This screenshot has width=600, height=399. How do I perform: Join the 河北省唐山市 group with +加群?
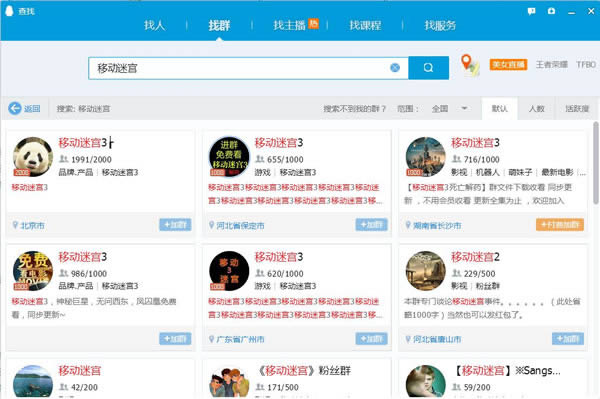[x=568, y=339]
